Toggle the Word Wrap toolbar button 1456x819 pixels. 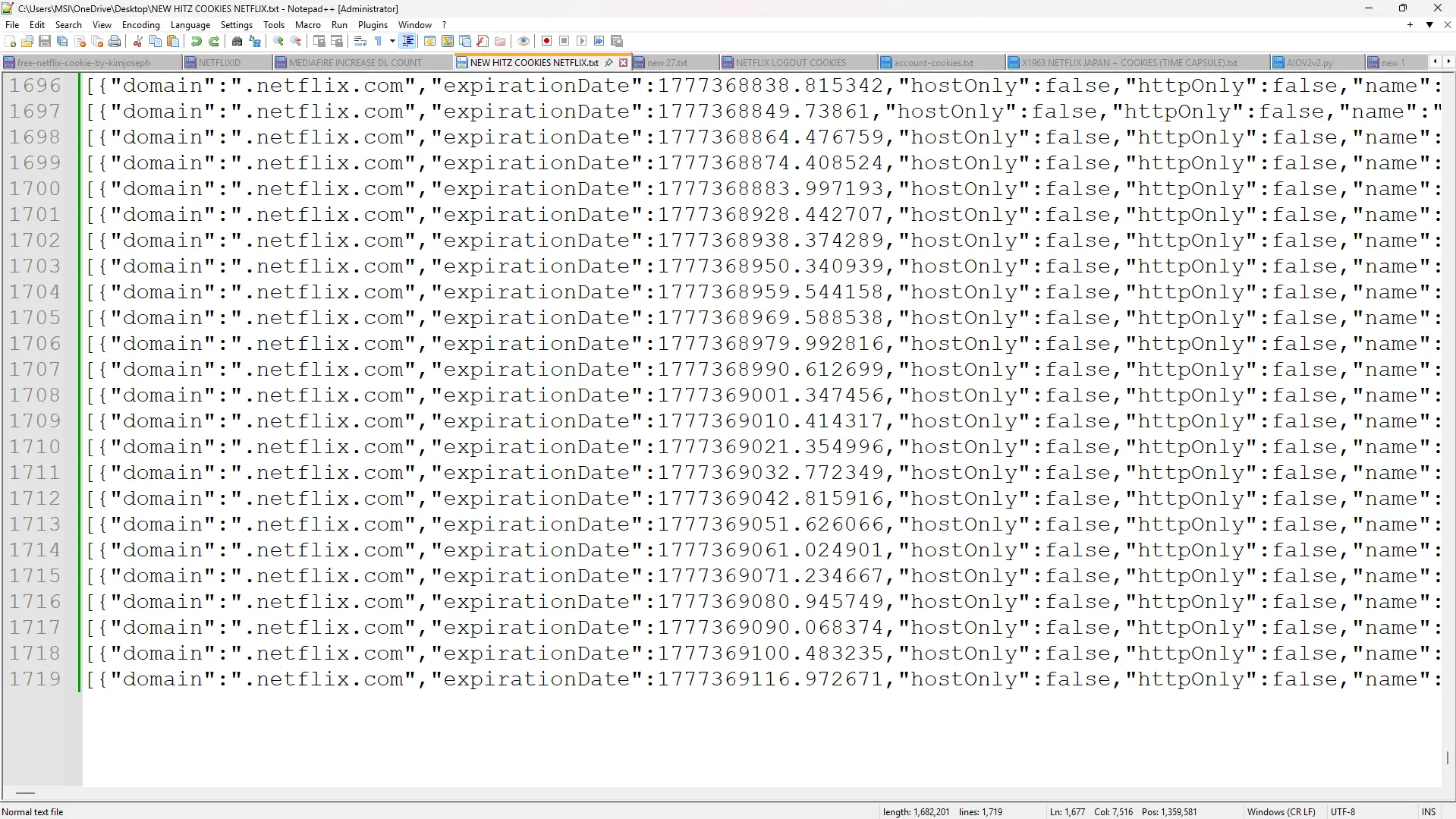tap(360, 41)
